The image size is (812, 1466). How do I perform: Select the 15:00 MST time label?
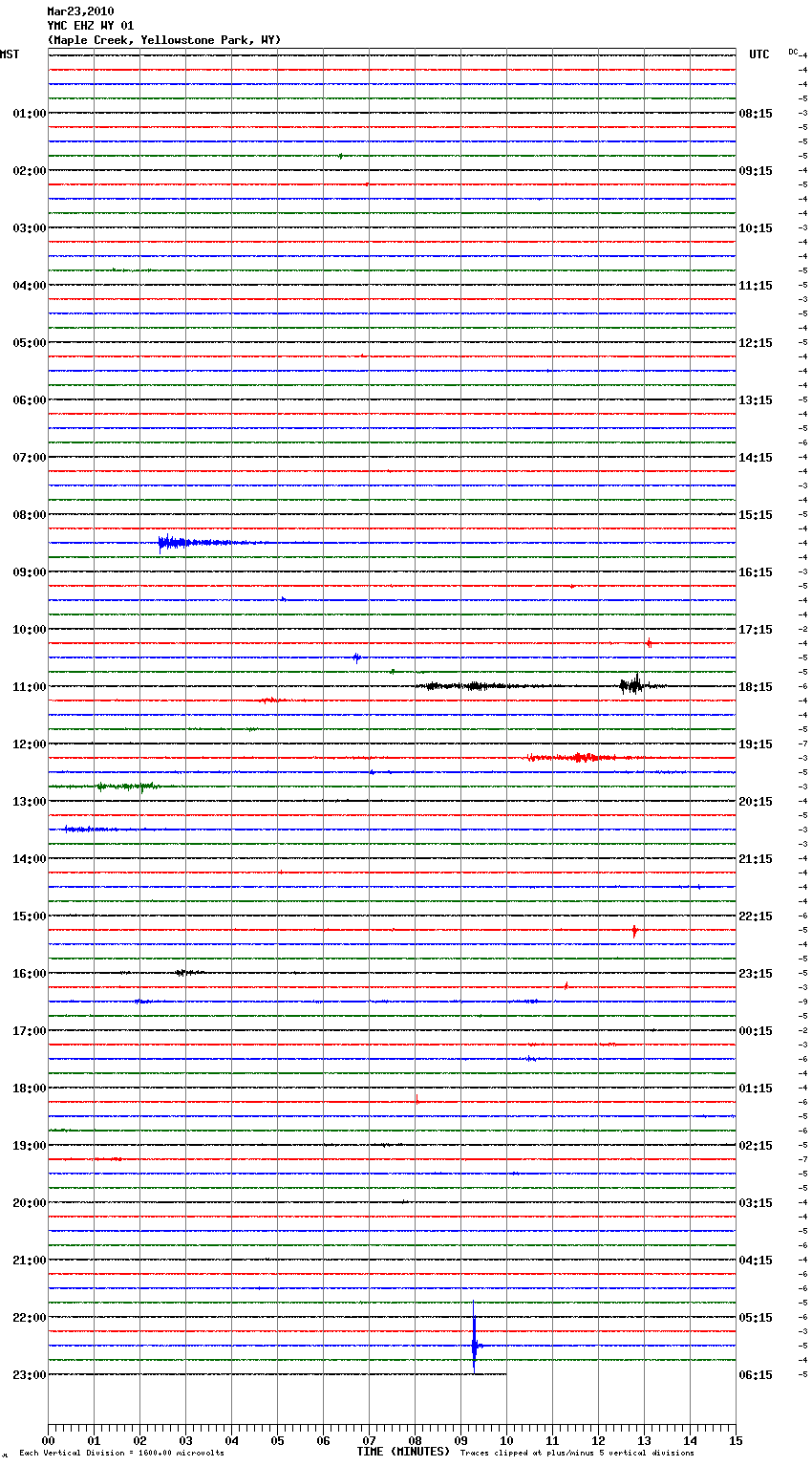coord(30,916)
